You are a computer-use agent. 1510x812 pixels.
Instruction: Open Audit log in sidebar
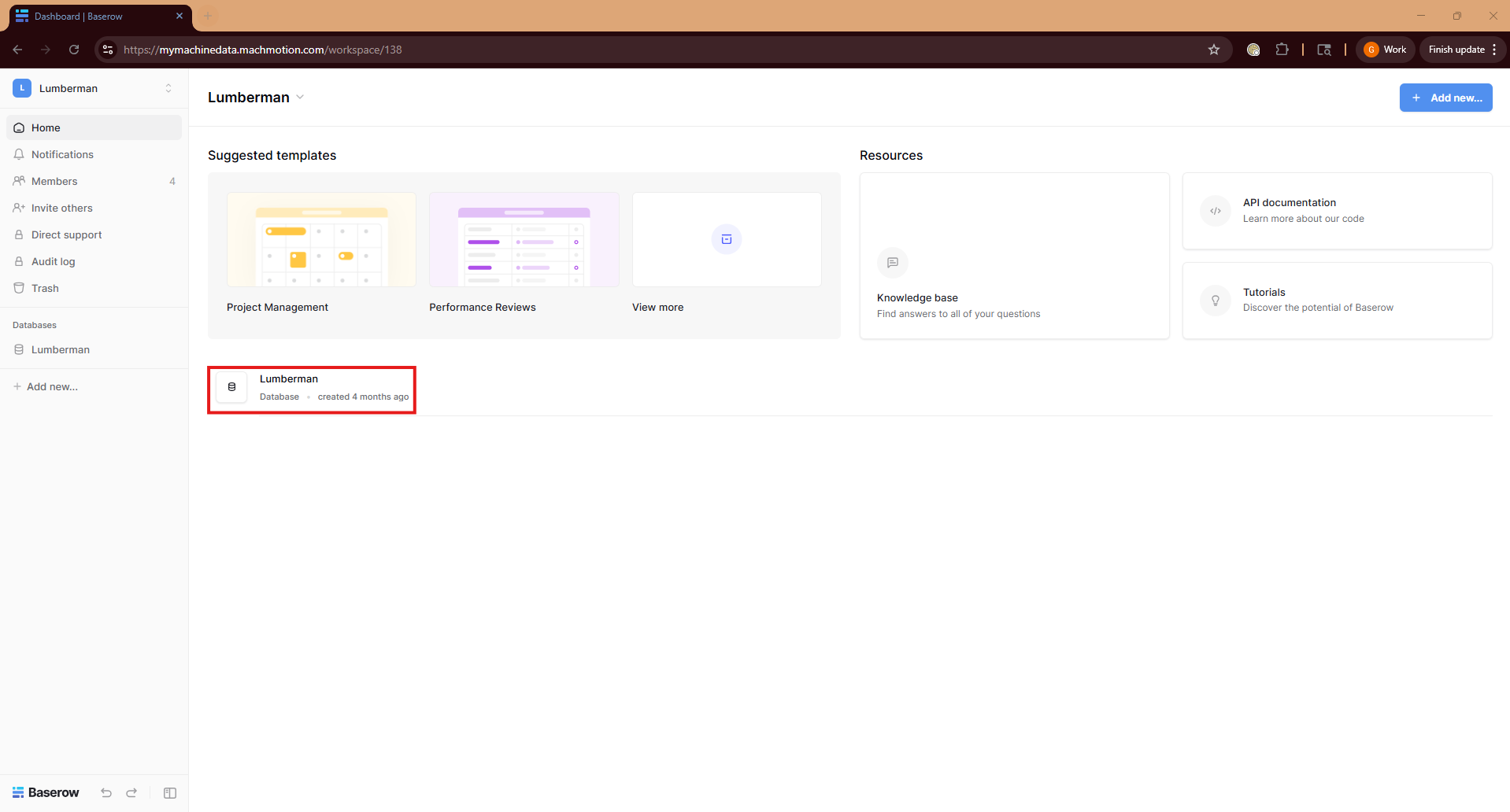[94, 261]
